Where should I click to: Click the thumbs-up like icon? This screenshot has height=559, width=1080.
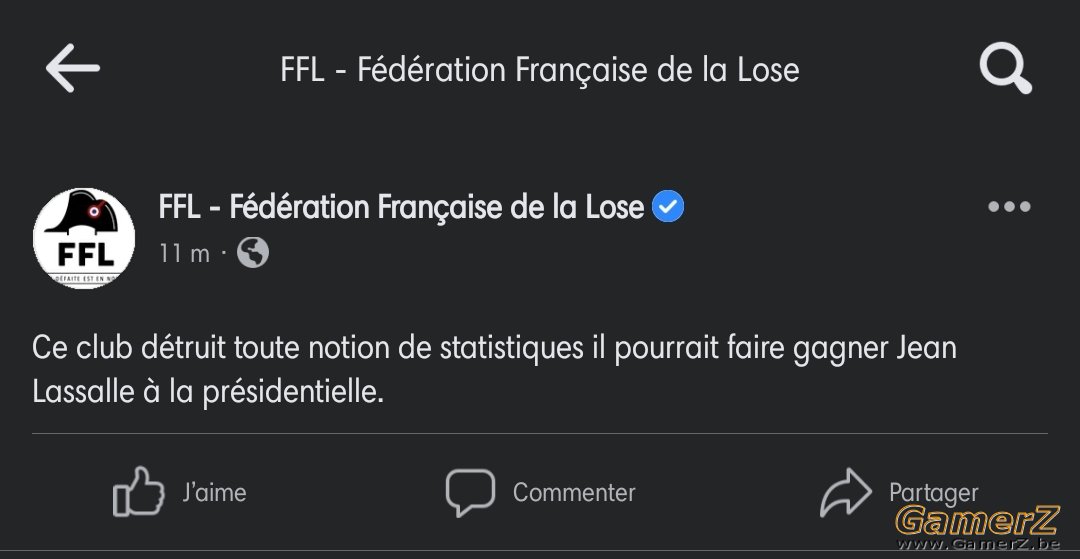pyautogui.click(x=138, y=492)
